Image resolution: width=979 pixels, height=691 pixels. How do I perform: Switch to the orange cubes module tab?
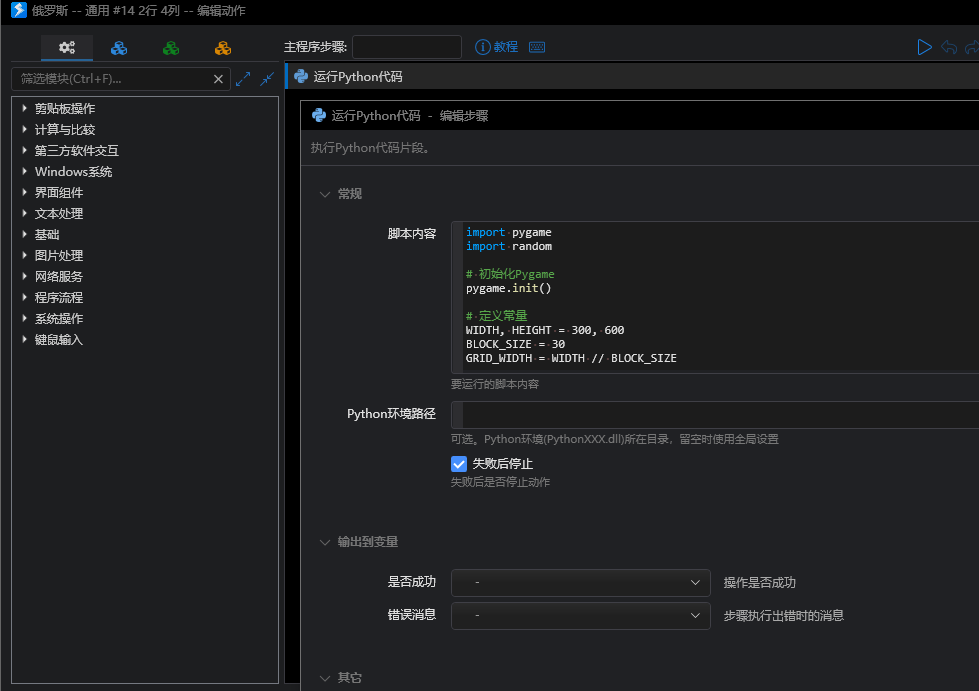click(223, 47)
